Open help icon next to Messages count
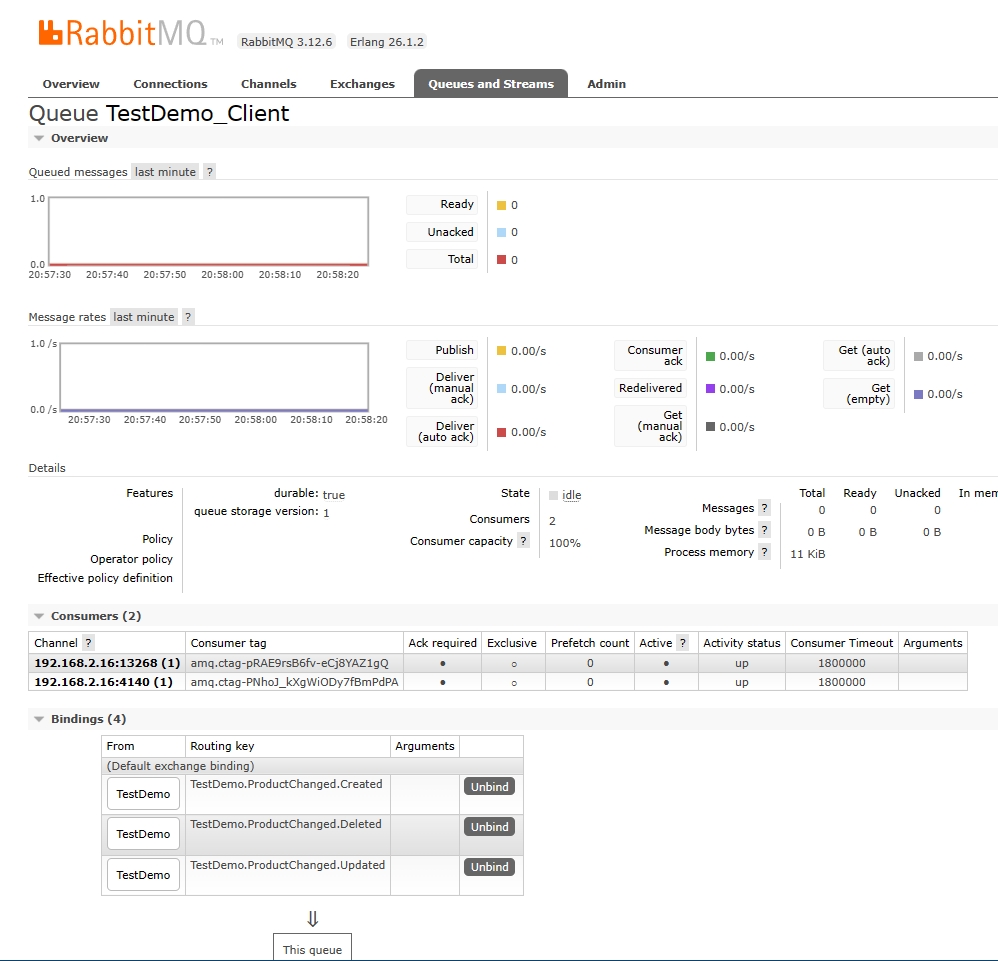The image size is (998, 961). point(765,508)
